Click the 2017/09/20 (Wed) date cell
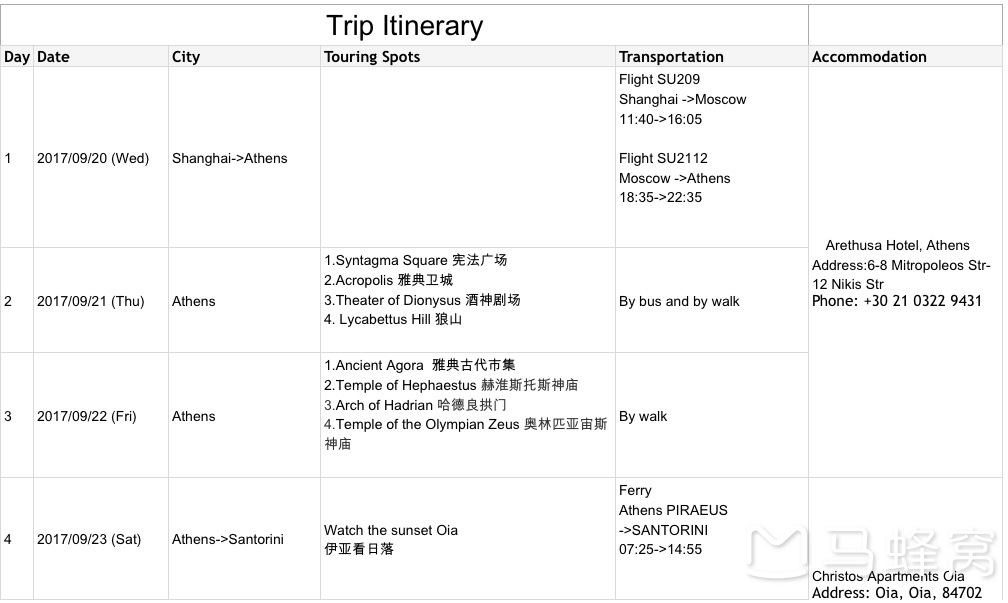Image resolution: width=1008 pixels, height=603 pixels. pos(100,158)
